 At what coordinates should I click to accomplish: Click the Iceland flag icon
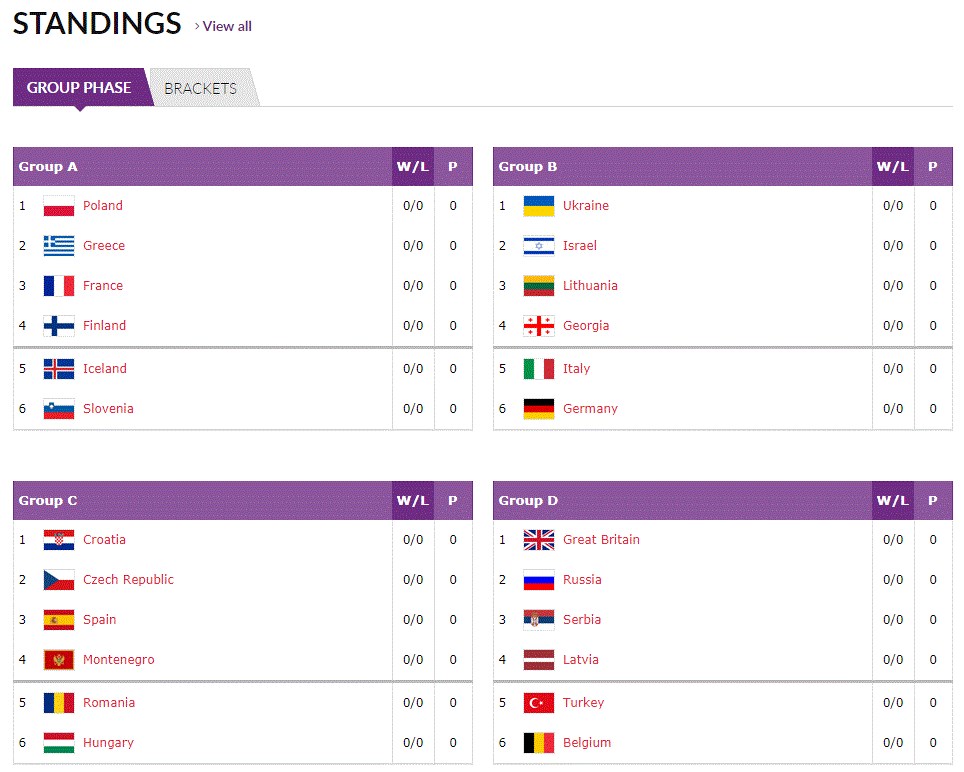tap(59, 369)
